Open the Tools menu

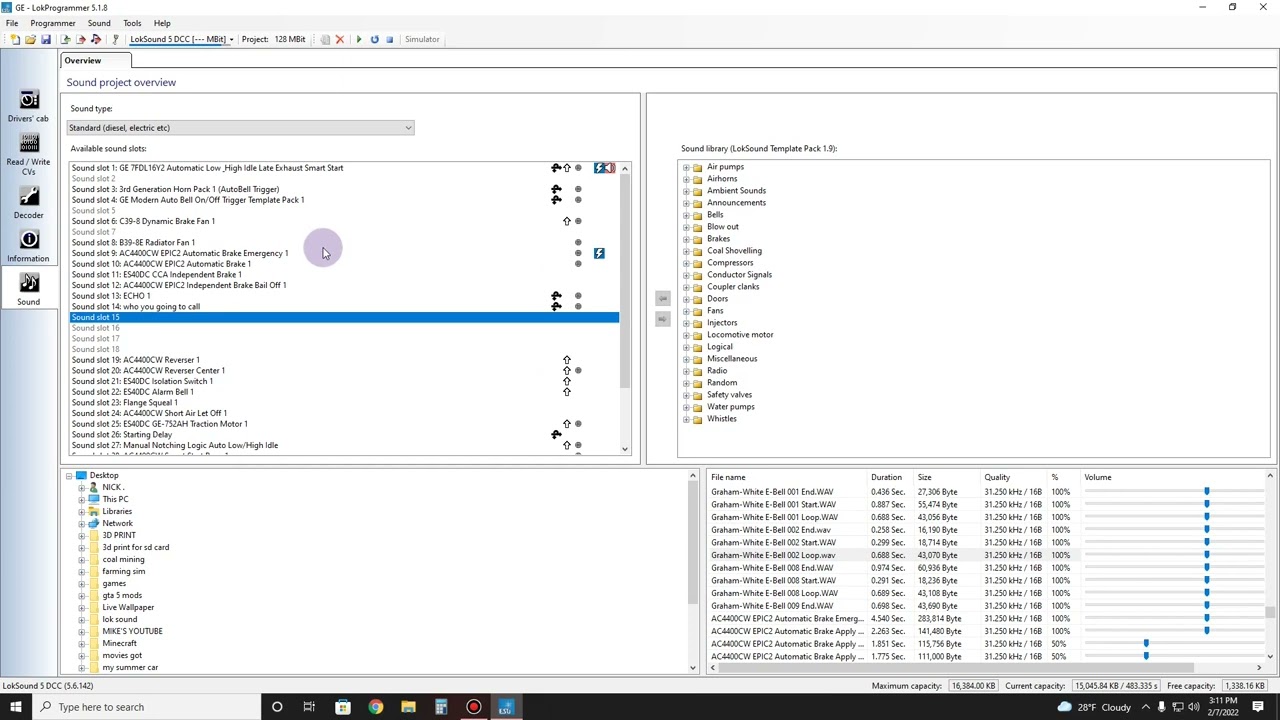coord(132,23)
